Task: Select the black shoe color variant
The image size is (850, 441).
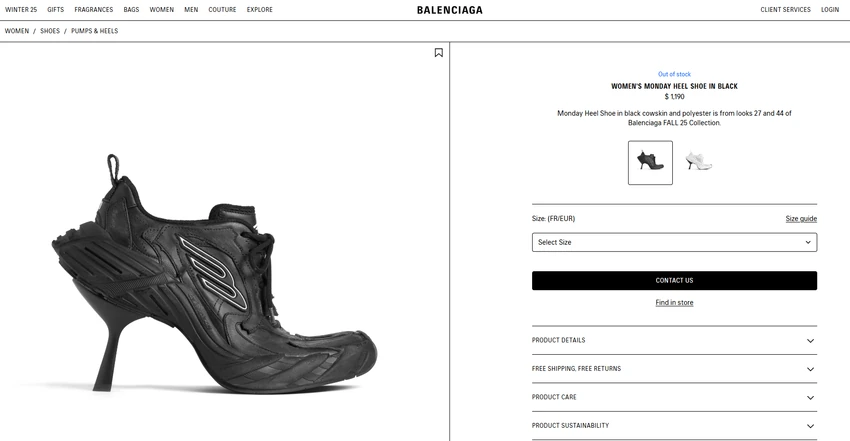Action: [x=650, y=163]
